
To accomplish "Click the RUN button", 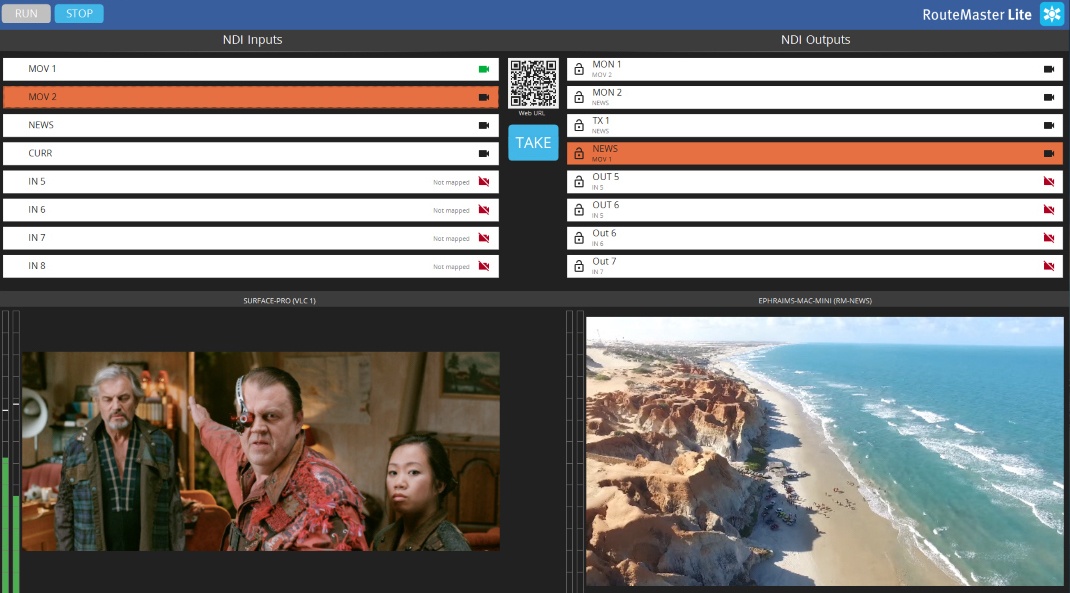I will 26,14.
